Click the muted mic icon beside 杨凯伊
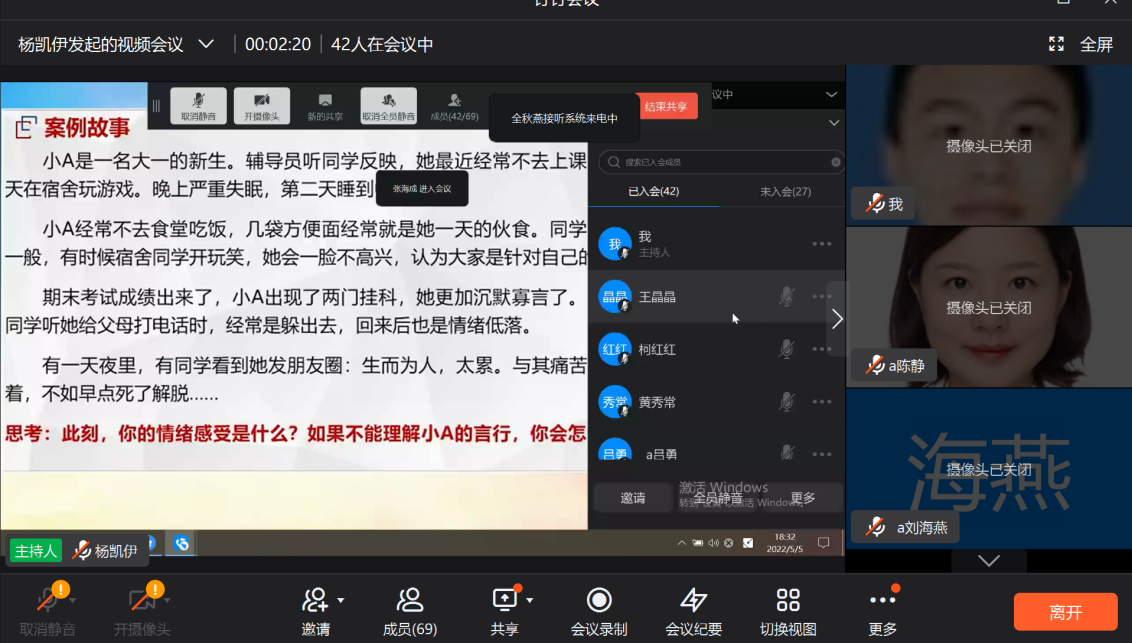This screenshot has width=1132, height=643. pos(82,551)
